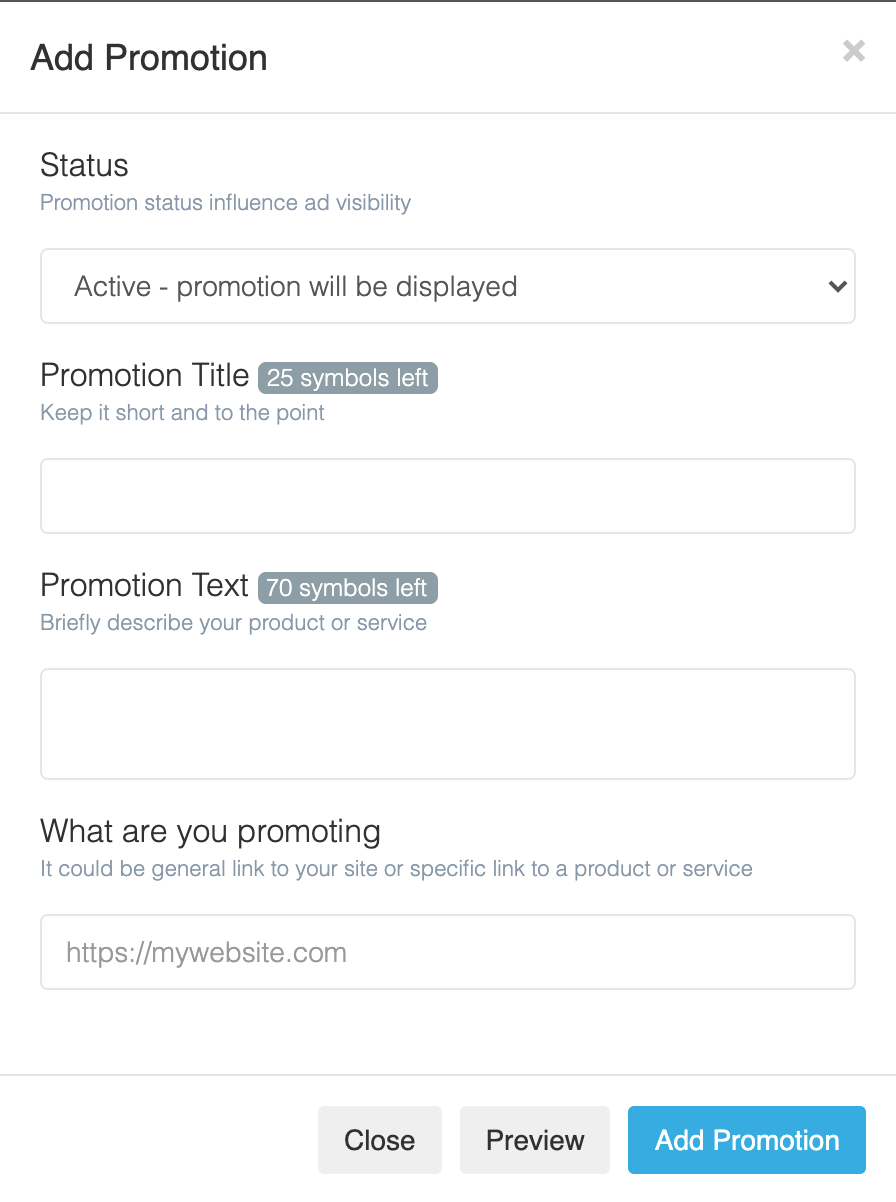Click the Promotion Text label
This screenshot has width=896, height=1202.
[x=144, y=586]
